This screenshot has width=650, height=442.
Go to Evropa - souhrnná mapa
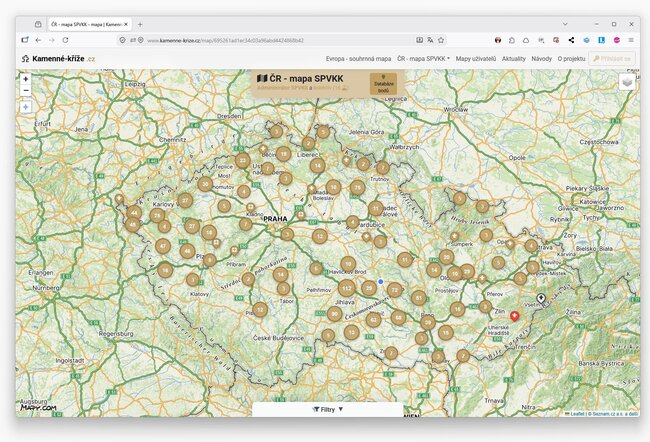coord(358,59)
